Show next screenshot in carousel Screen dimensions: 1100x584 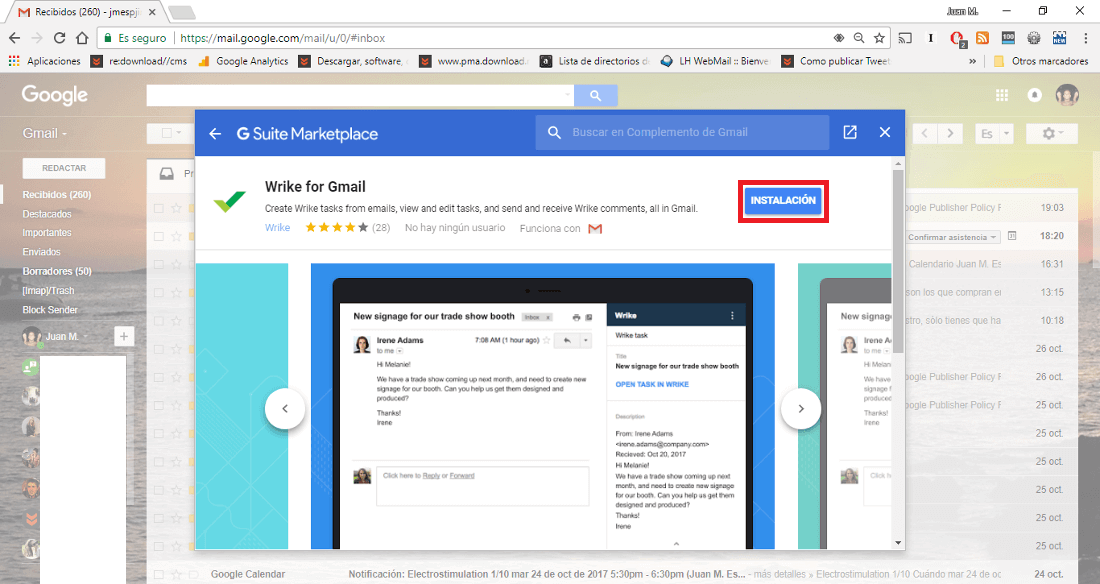click(801, 409)
